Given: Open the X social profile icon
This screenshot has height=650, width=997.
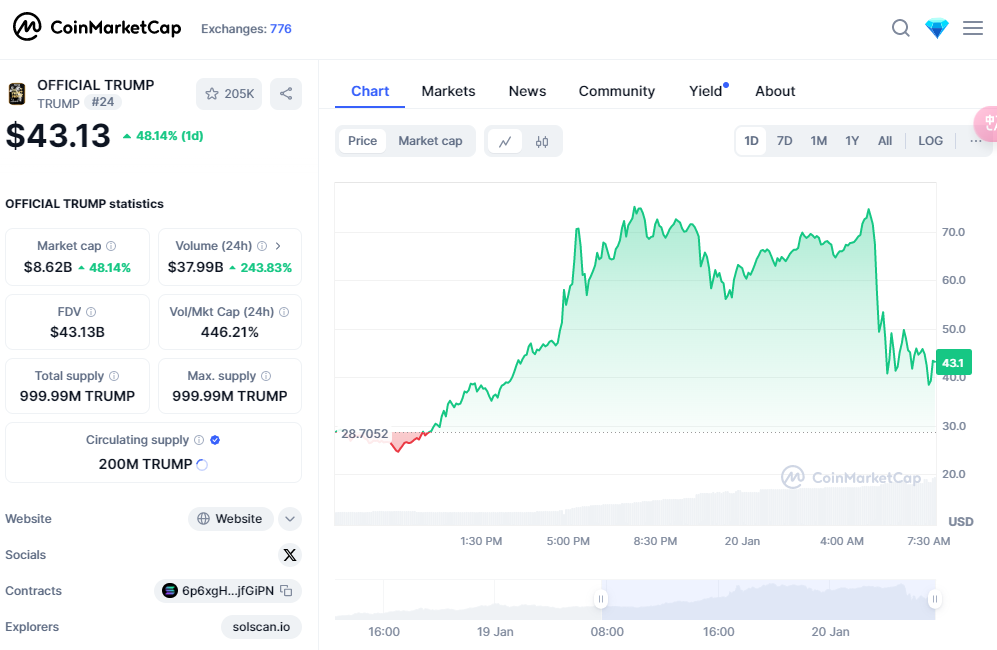Looking at the screenshot, I should [x=289, y=555].
